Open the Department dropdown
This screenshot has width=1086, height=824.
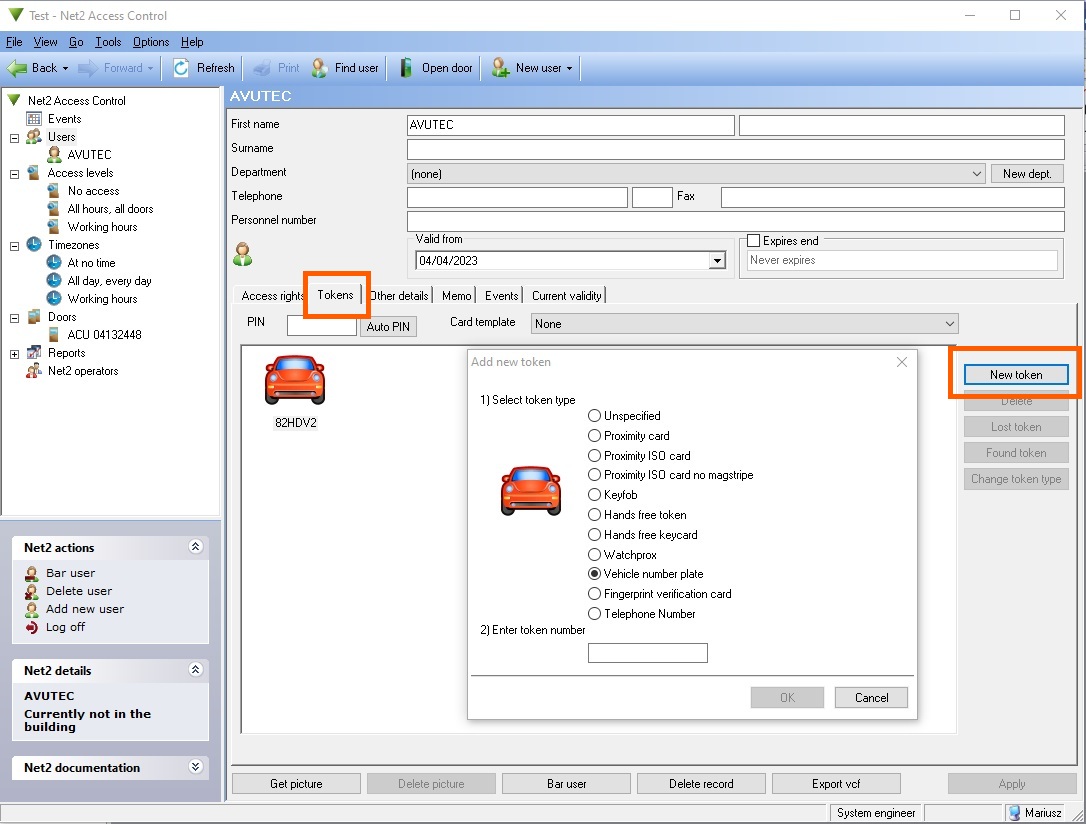(x=977, y=173)
